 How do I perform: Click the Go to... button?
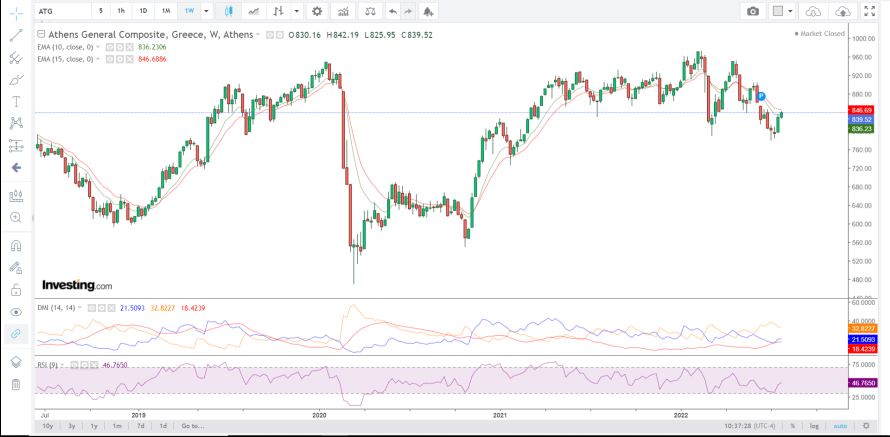[190, 426]
